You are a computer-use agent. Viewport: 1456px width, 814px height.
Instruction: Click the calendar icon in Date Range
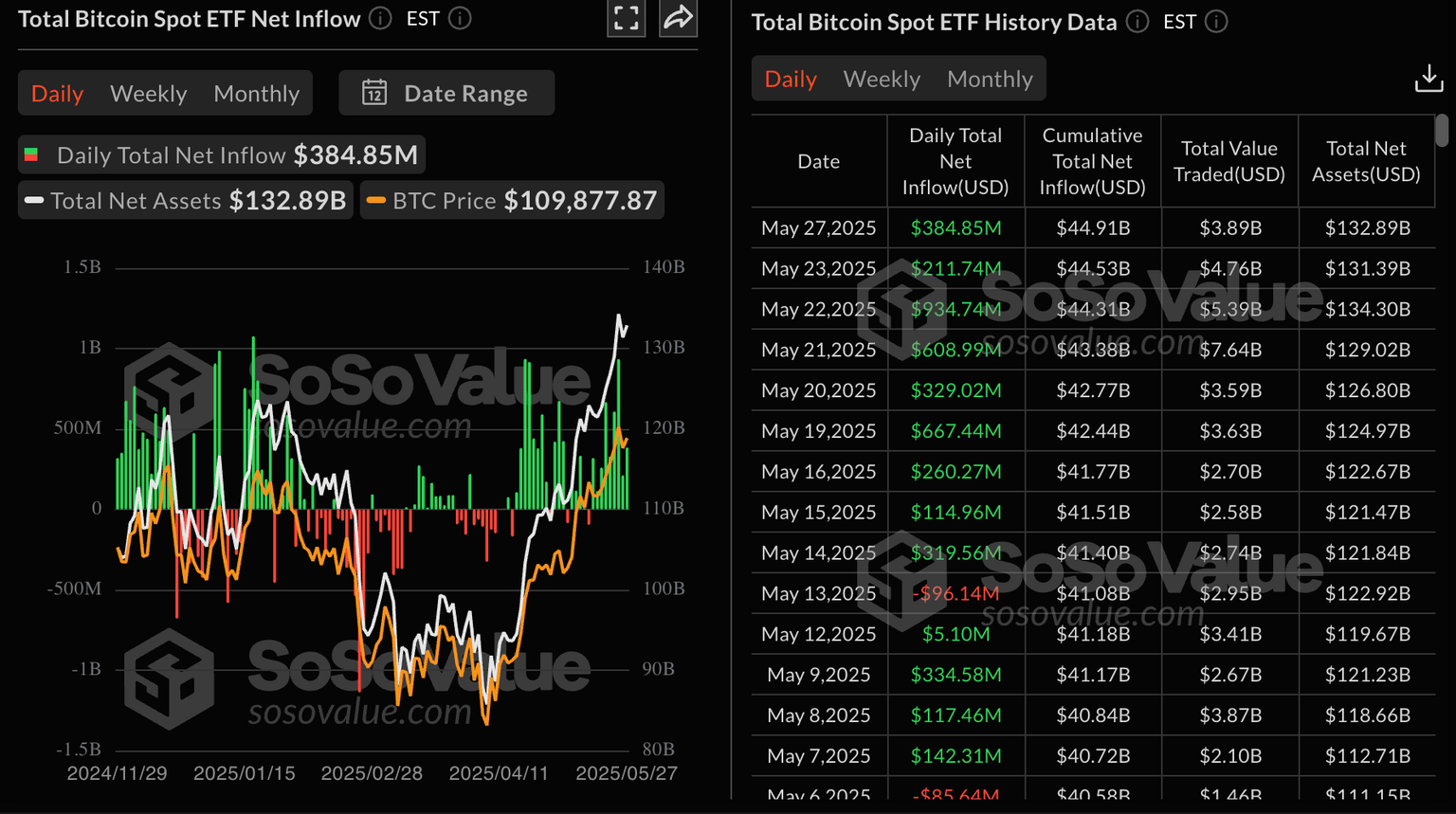[x=374, y=93]
